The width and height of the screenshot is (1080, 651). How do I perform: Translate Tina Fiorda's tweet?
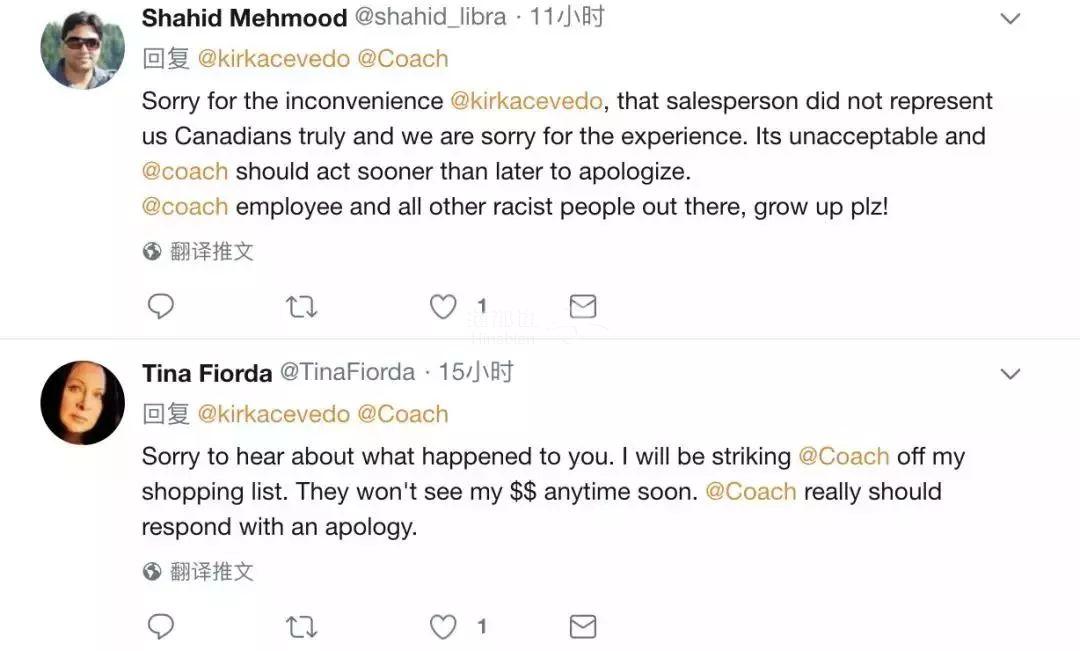pyautogui.click(x=211, y=572)
